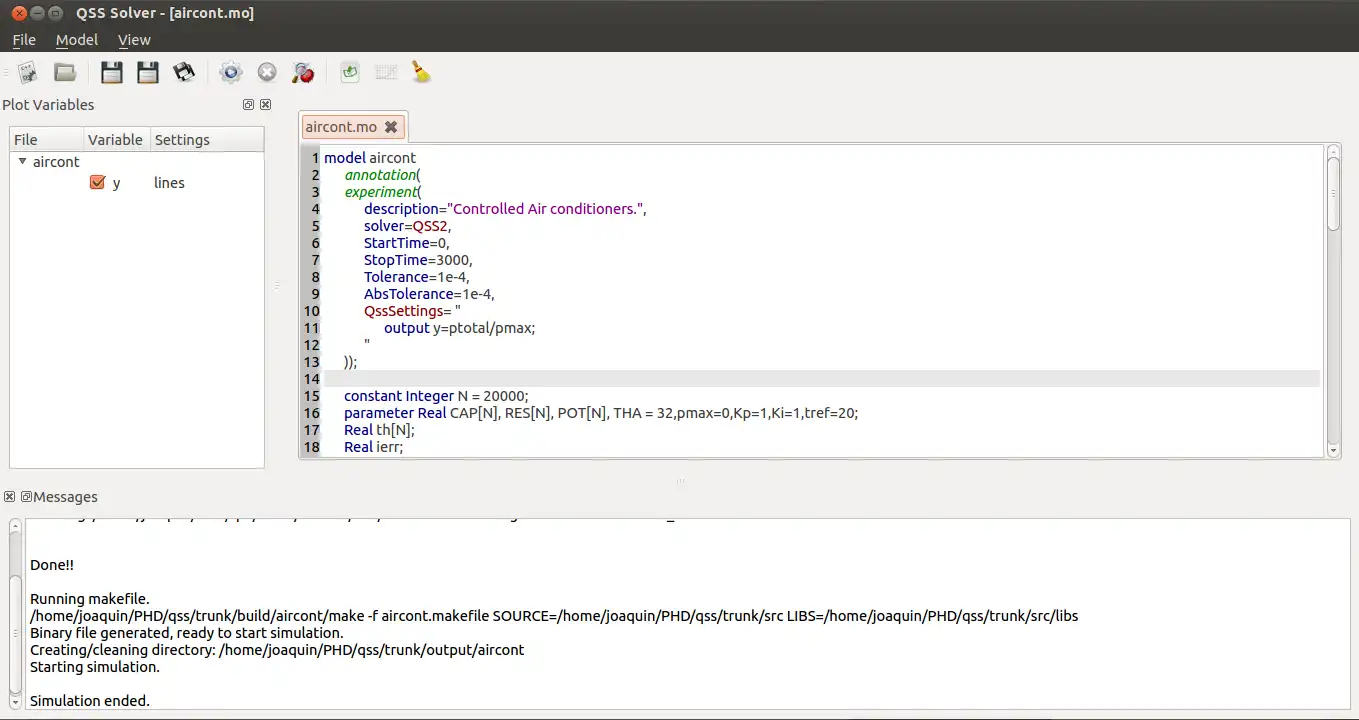This screenshot has height=720, width=1359.
Task: Click the gray stop simulation icon
Action: tap(267, 72)
